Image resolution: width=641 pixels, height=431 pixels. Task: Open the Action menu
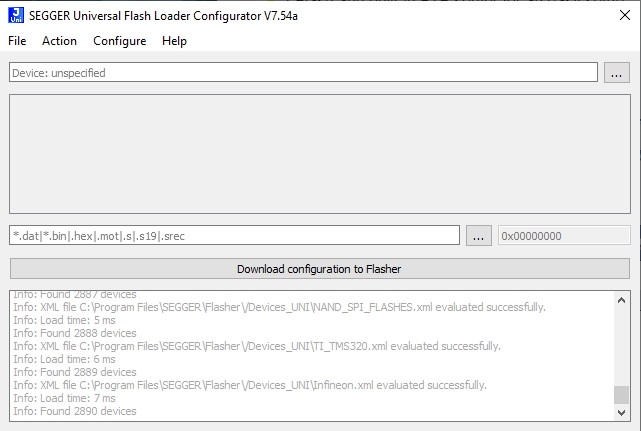(59, 41)
